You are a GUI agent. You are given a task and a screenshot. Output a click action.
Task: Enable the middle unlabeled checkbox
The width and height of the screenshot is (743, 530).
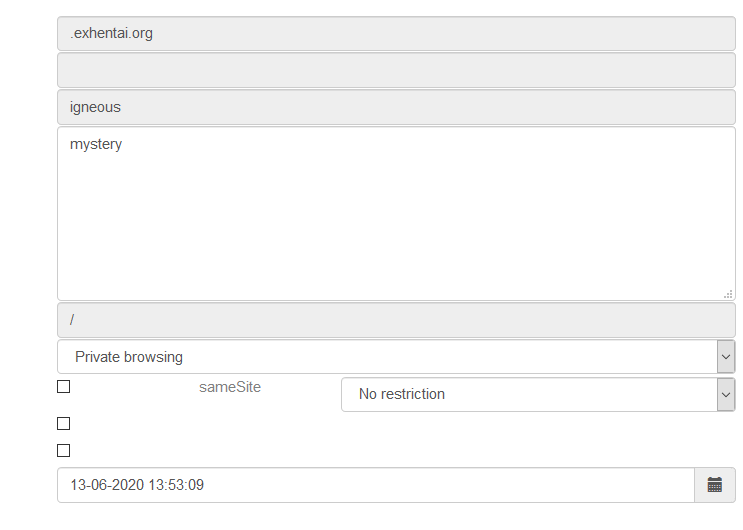[x=63, y=423]
